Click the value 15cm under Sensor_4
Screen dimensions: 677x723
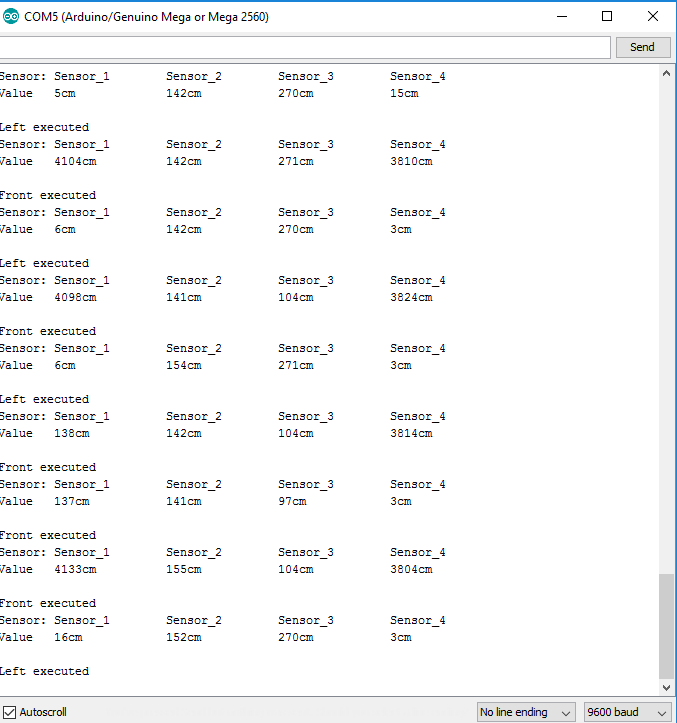[404, 93]
